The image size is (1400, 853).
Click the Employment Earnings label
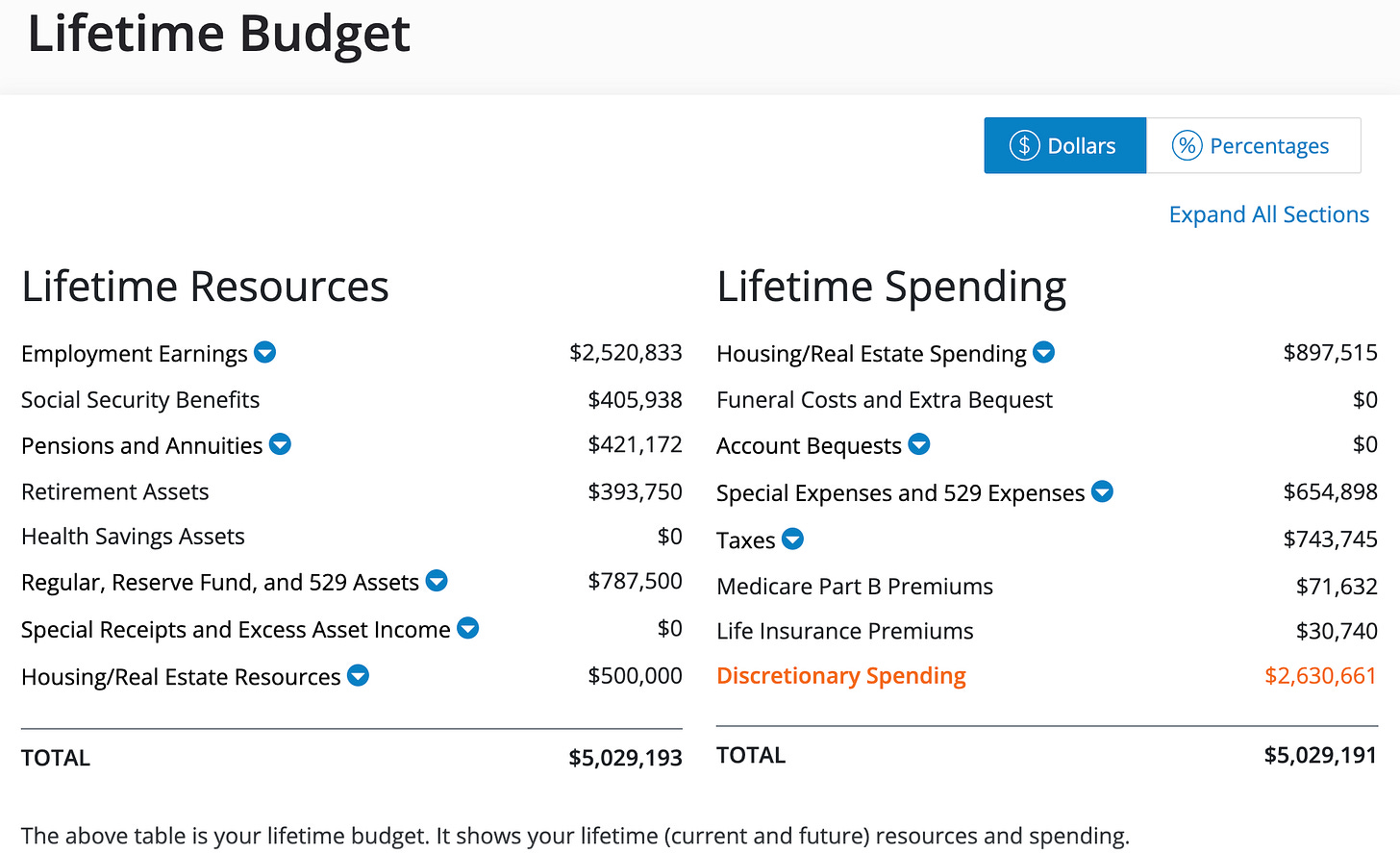pyautogui.click(x=135, y=354)
